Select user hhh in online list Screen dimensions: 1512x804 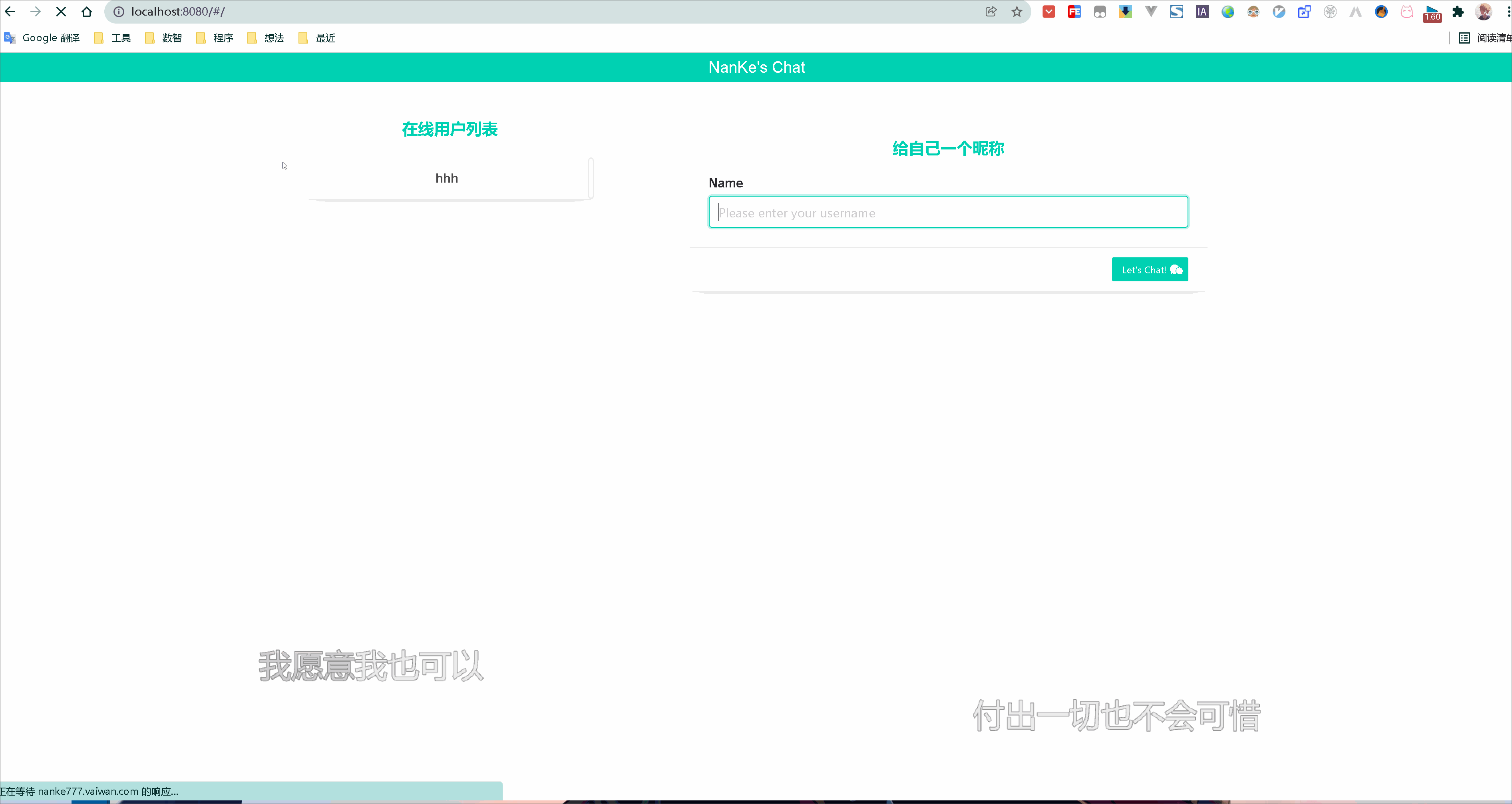pos(447,178)
